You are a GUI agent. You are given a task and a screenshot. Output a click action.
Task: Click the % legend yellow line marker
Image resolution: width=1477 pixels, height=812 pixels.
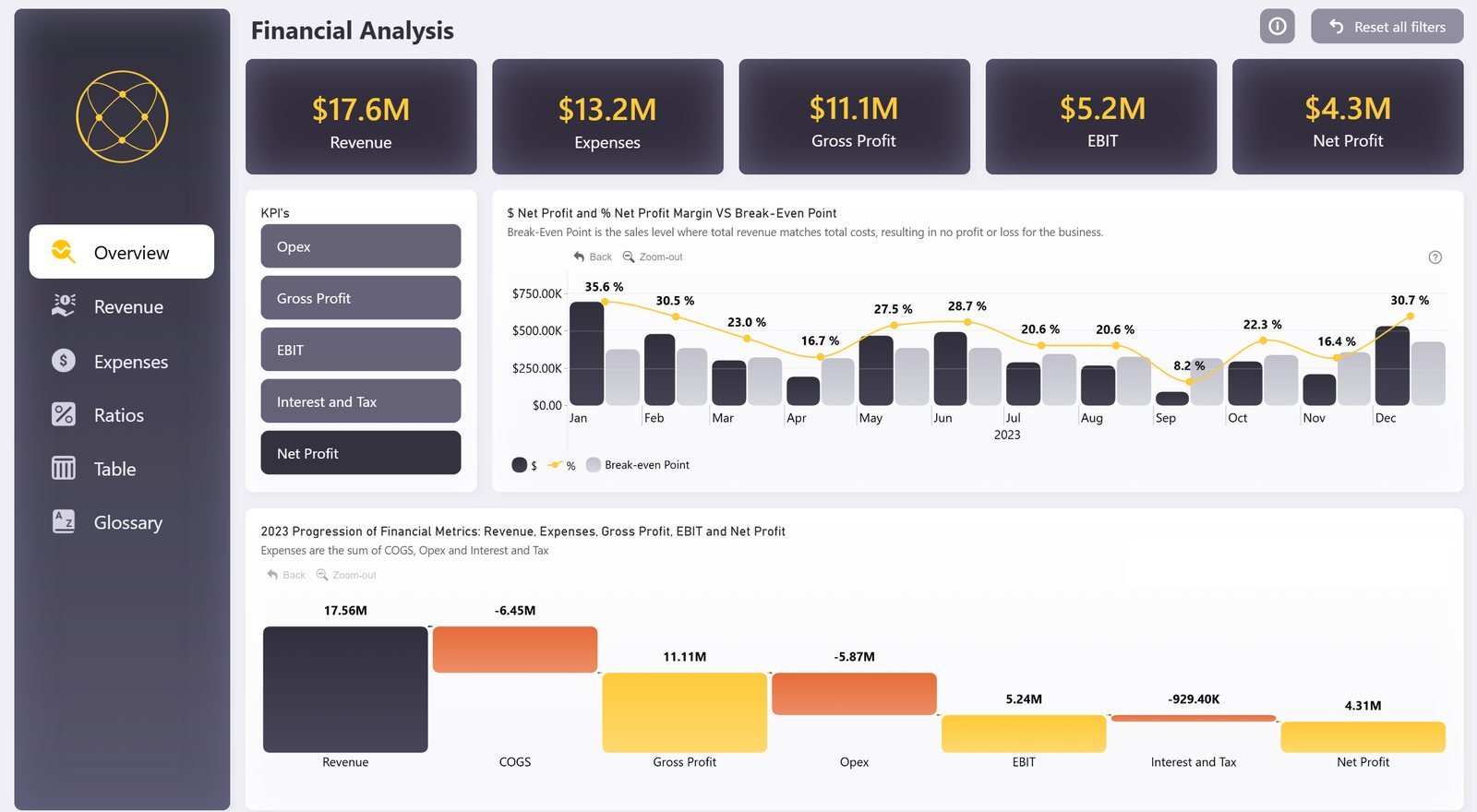pyautogui.click(x=555, y=465)
